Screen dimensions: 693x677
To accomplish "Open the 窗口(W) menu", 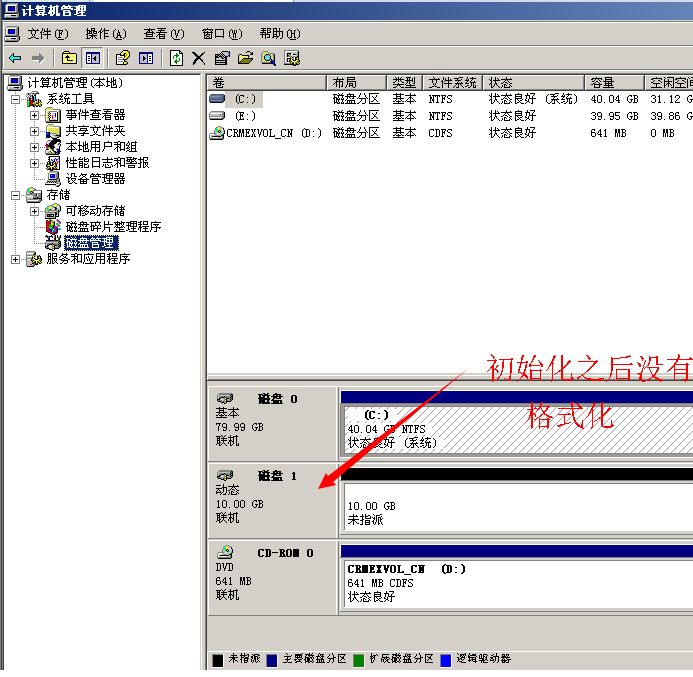I will (222, 34).
